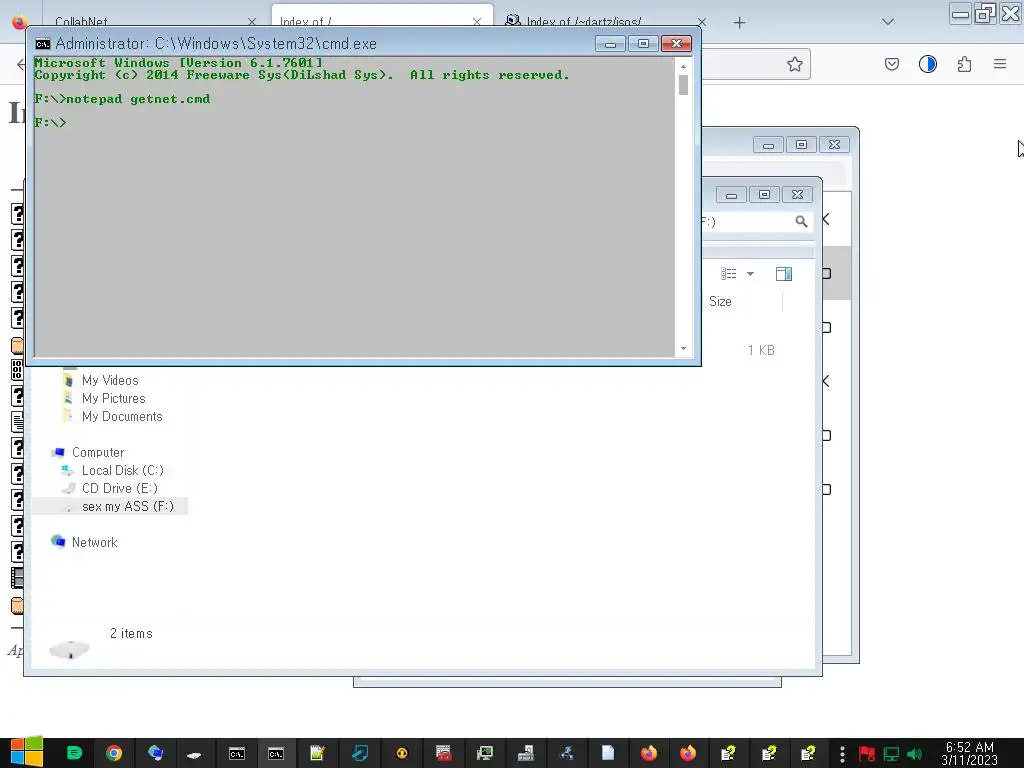
Task: Minimize the cmd.exe window
Action: 611,44
